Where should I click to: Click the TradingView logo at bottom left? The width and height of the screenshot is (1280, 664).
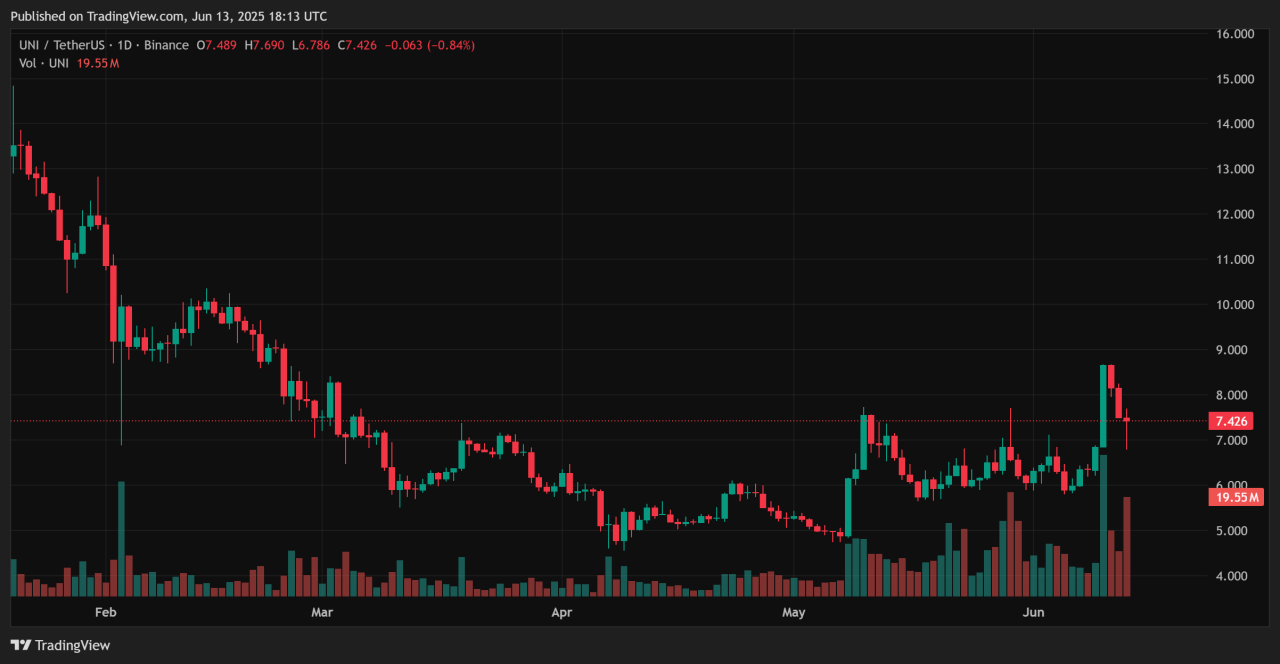coord(60,645)
